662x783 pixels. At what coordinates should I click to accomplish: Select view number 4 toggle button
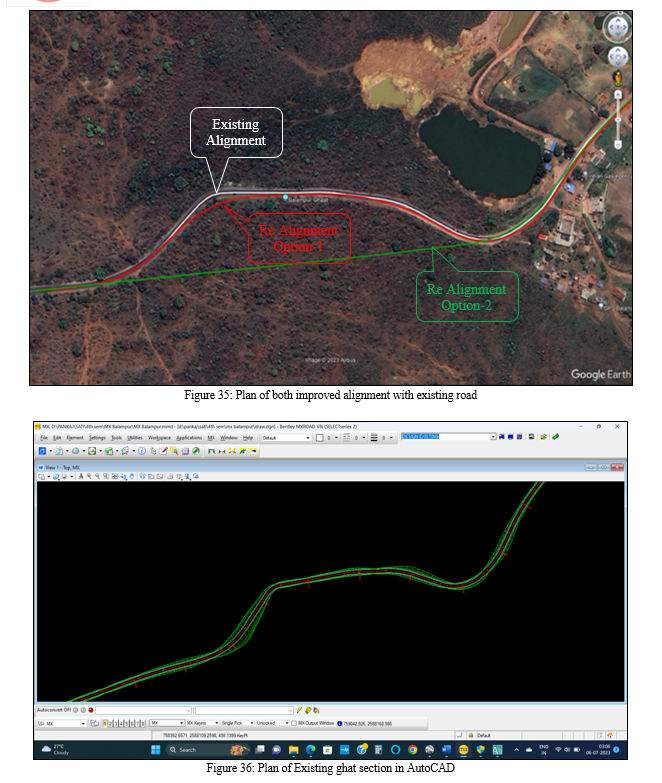[121, 724]
